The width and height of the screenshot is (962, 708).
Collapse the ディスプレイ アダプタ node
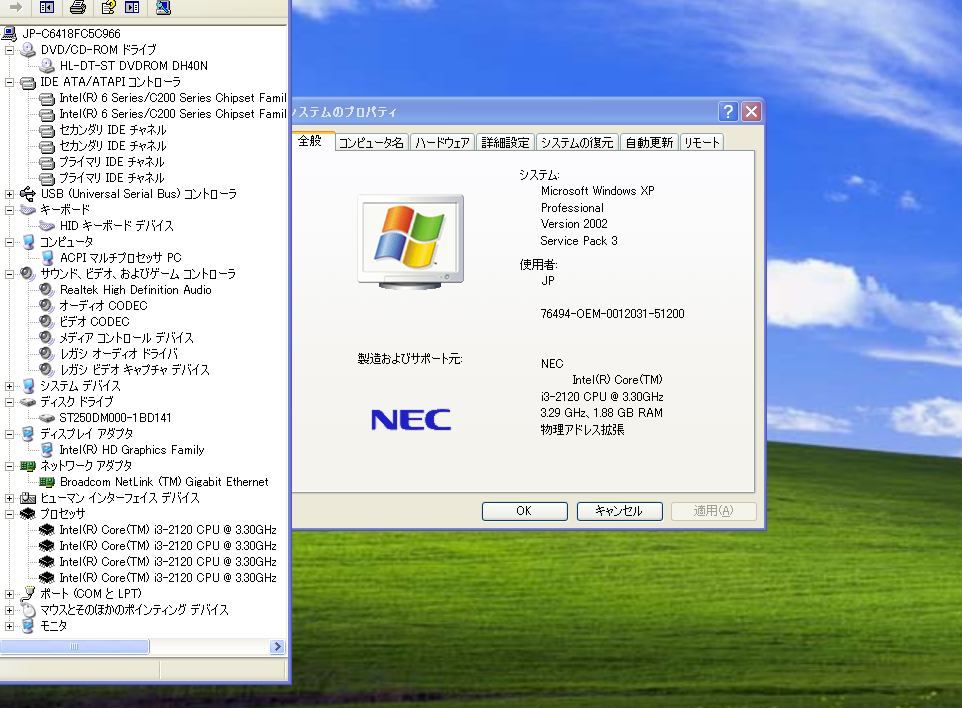coord(9,434)
